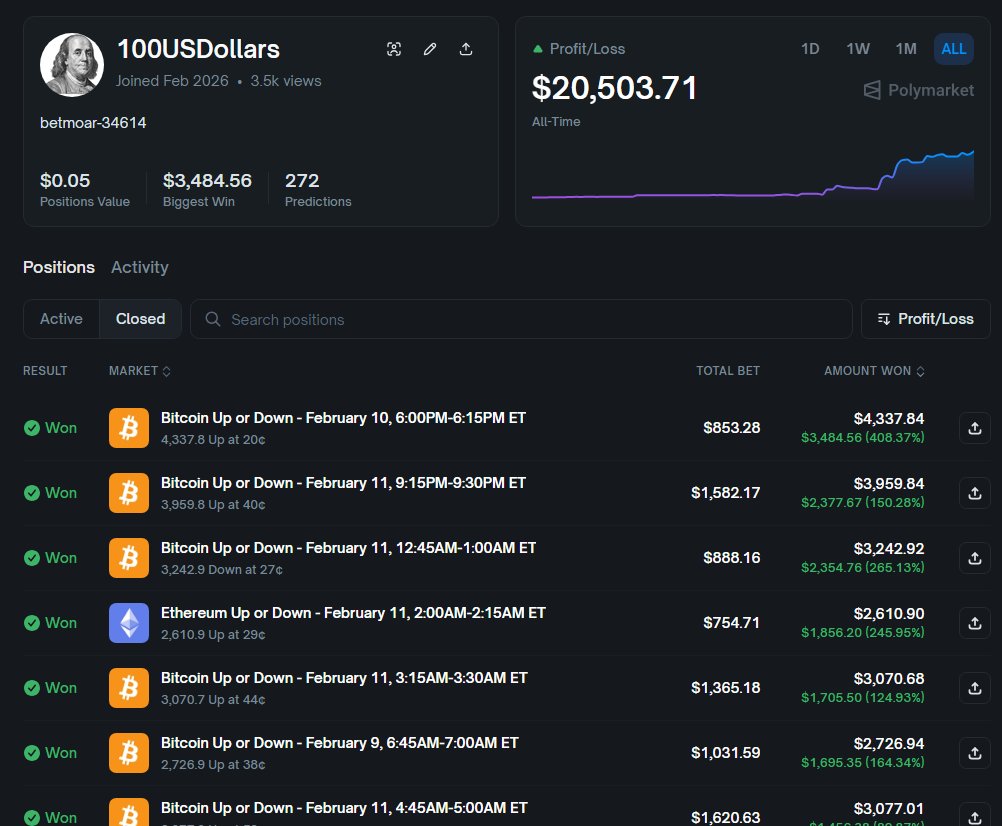This screenshot has width=1002, height=826.
Task: Open the Profit/Loss sort button
Action: point(925,319)
